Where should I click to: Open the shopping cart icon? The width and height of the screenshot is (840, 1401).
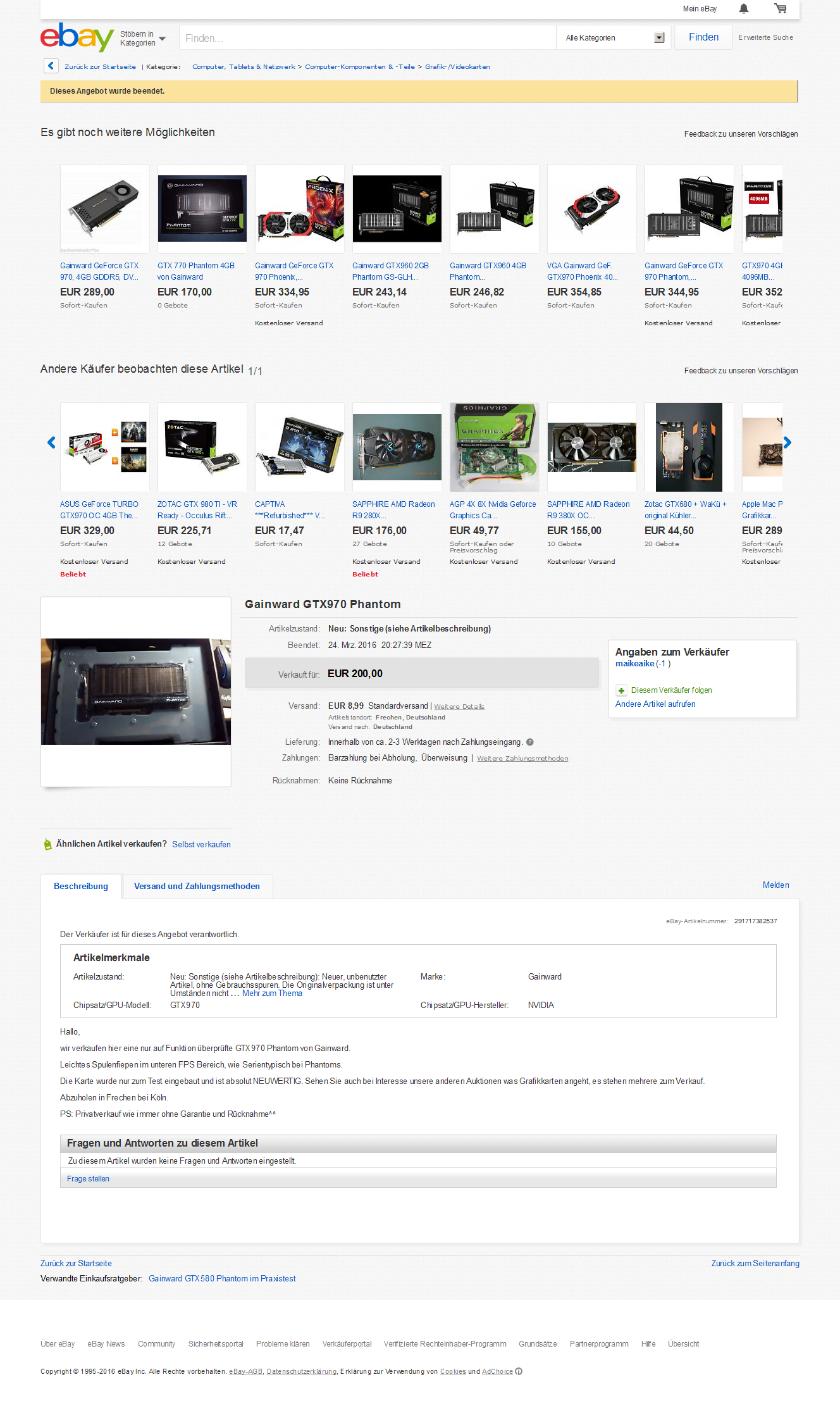click(781, 9)
